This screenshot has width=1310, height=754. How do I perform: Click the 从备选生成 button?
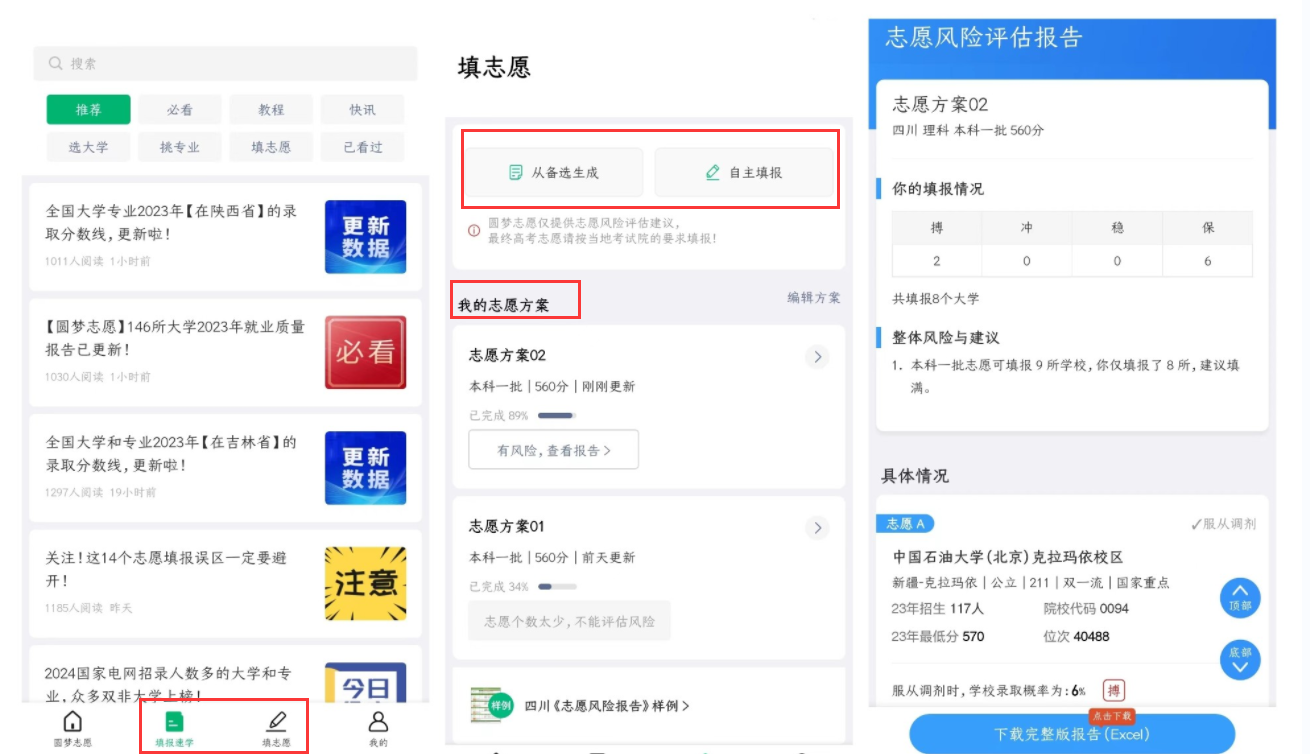[x=555, y=172]
